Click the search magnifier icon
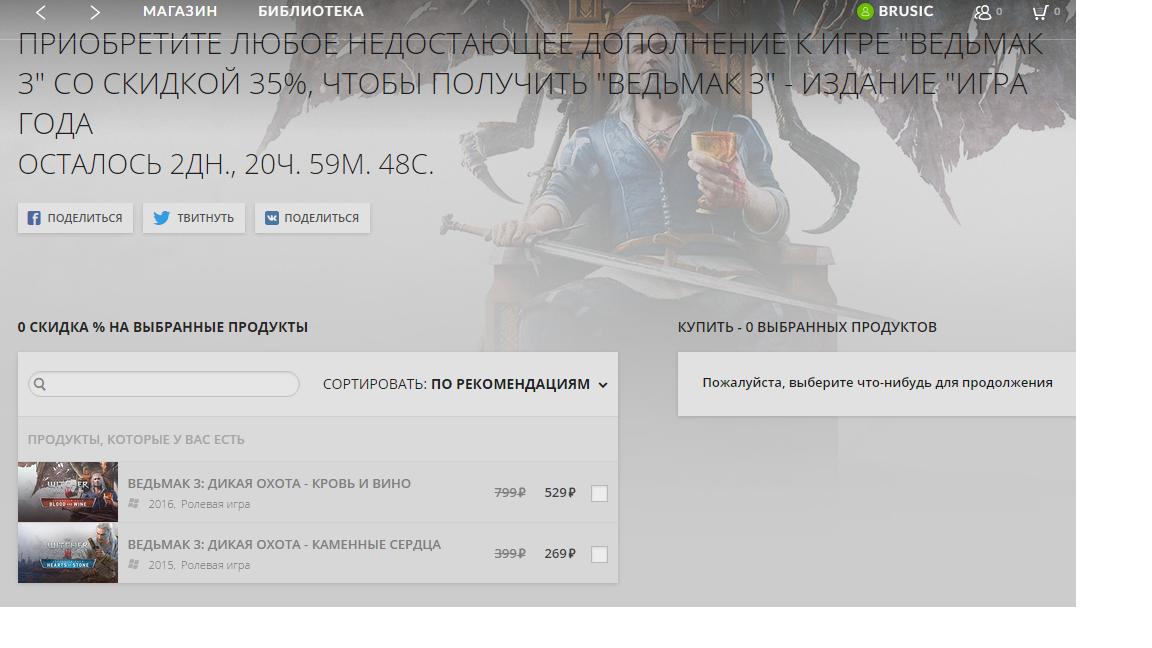The width and height of the screenshot is (1152, 648). [40, 384]
